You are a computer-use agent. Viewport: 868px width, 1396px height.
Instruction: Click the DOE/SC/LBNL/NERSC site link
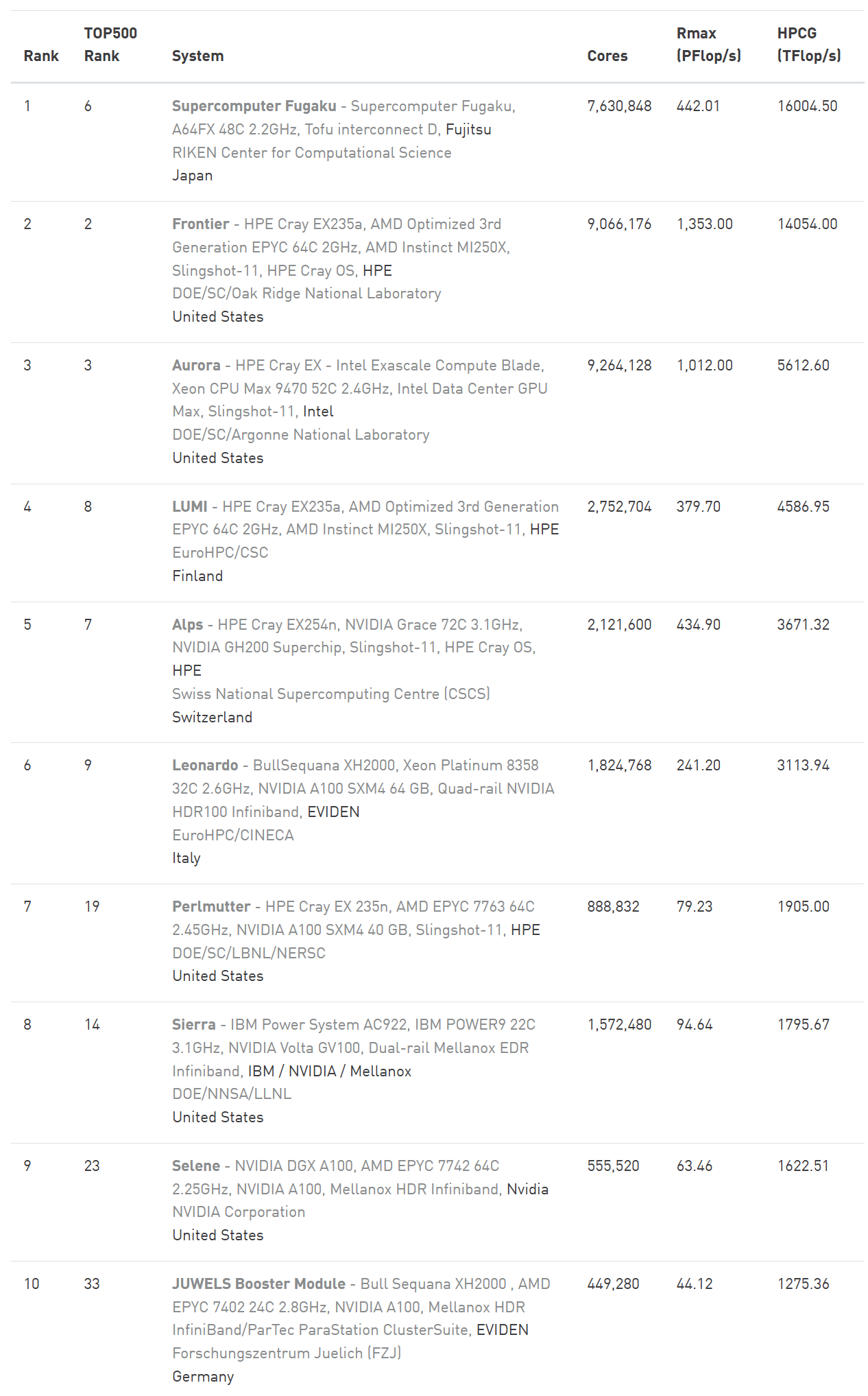tap(249, 954)
